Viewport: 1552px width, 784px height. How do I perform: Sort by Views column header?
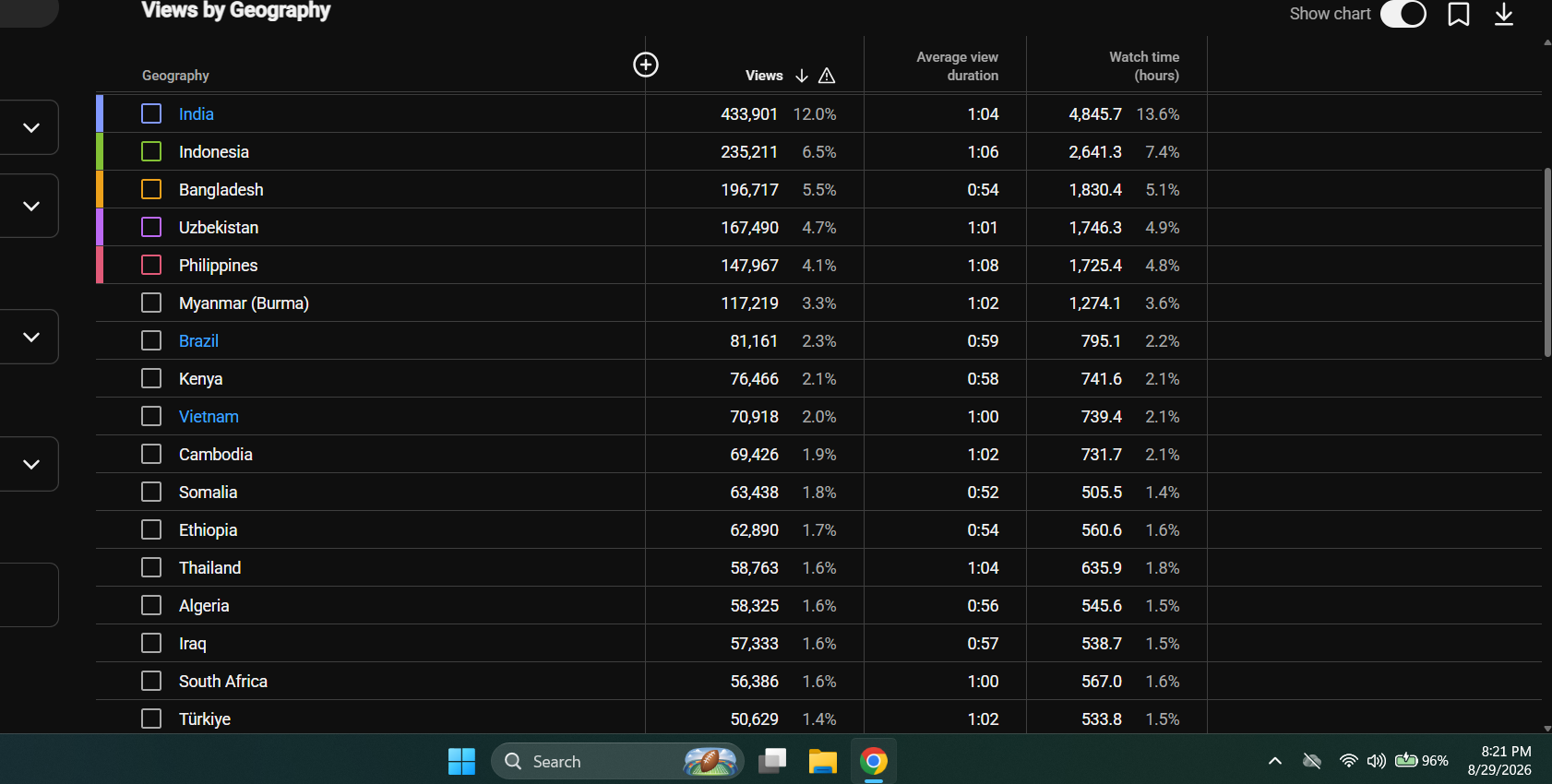pyautogui.click(x=764, y=76)
